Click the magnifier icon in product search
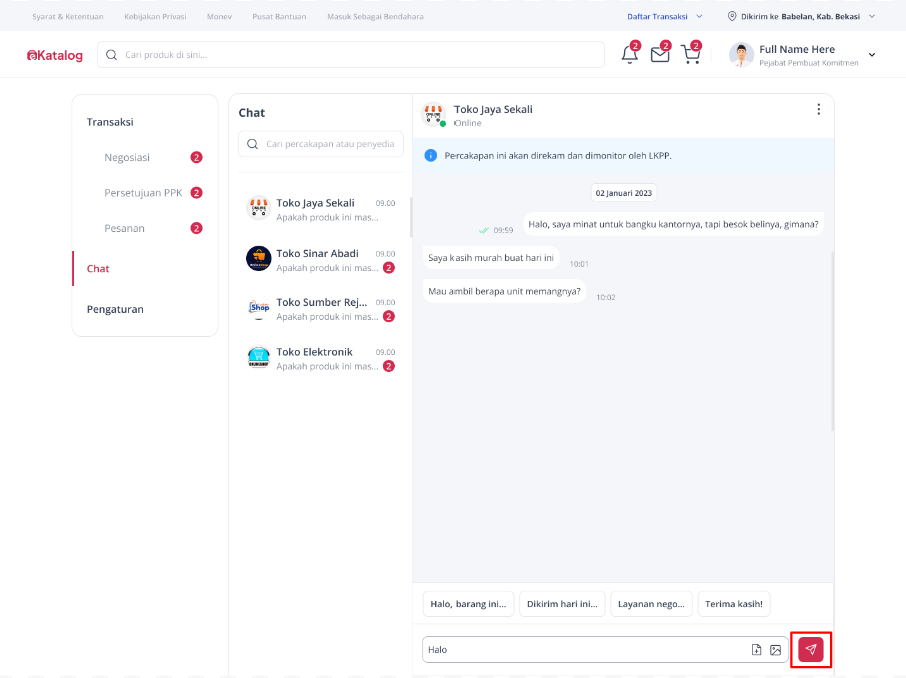Image resolution: width=906 pixels, height=678 pixels. (112, 55)
